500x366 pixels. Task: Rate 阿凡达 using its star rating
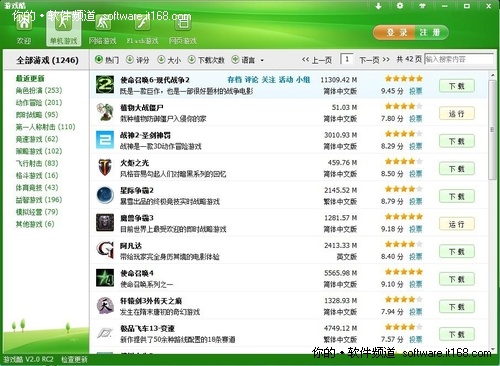pyautogui.click(x=404, y=244)
